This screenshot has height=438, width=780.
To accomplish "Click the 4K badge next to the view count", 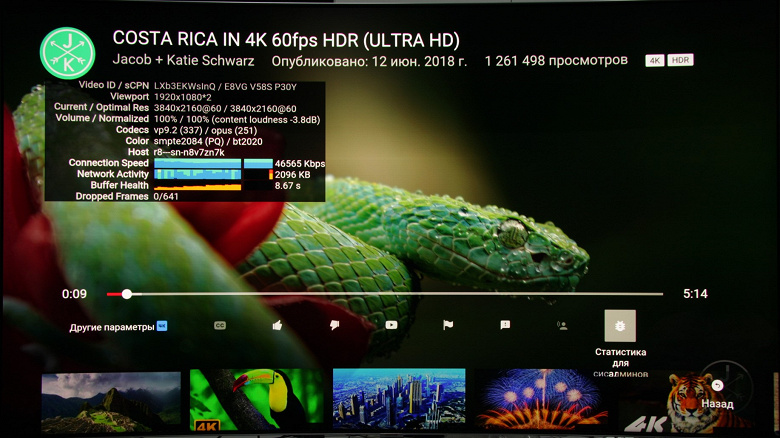I will click(x=655, y=61).
